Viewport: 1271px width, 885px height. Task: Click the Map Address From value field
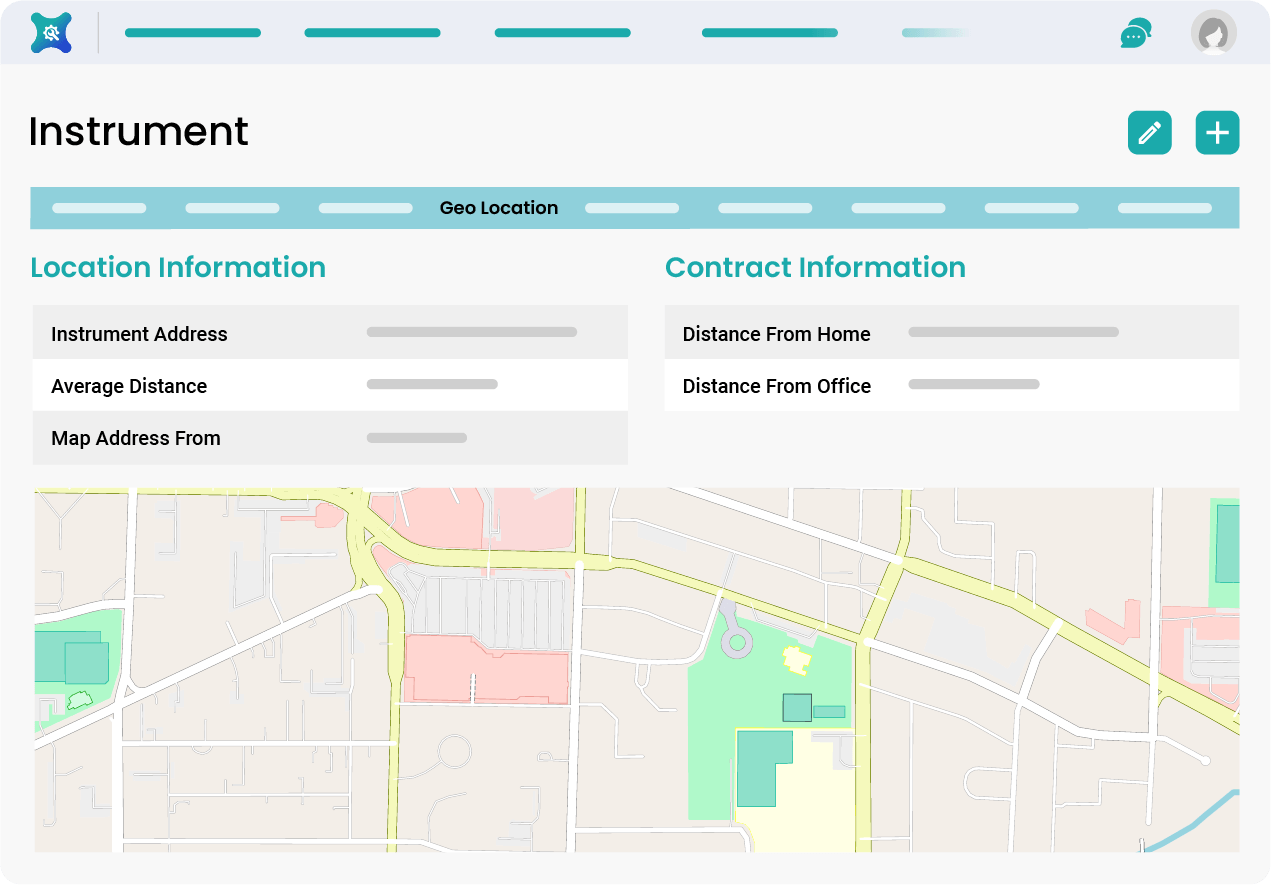[417, 437]
